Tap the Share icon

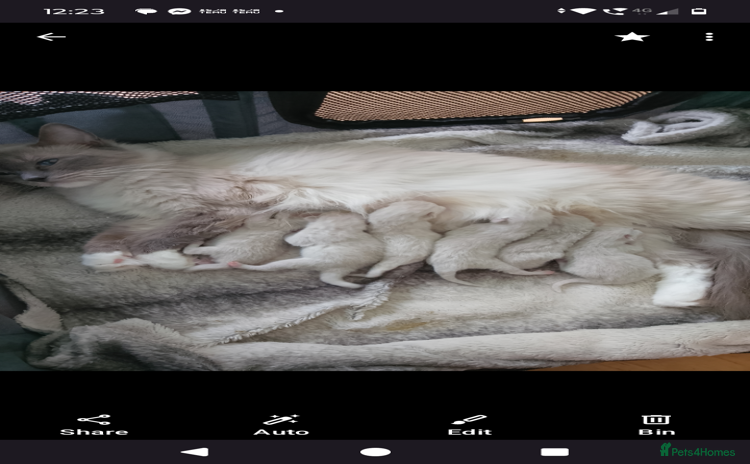click(x=94, y=420)
